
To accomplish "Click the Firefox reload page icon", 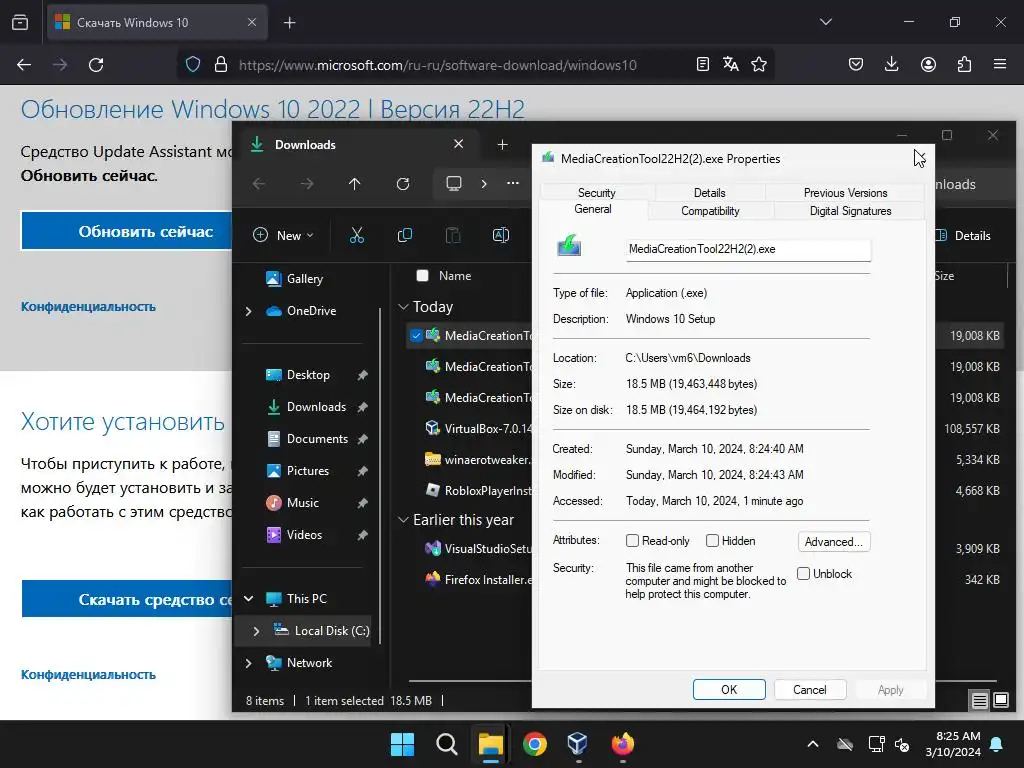I will (x=96, y=65).
